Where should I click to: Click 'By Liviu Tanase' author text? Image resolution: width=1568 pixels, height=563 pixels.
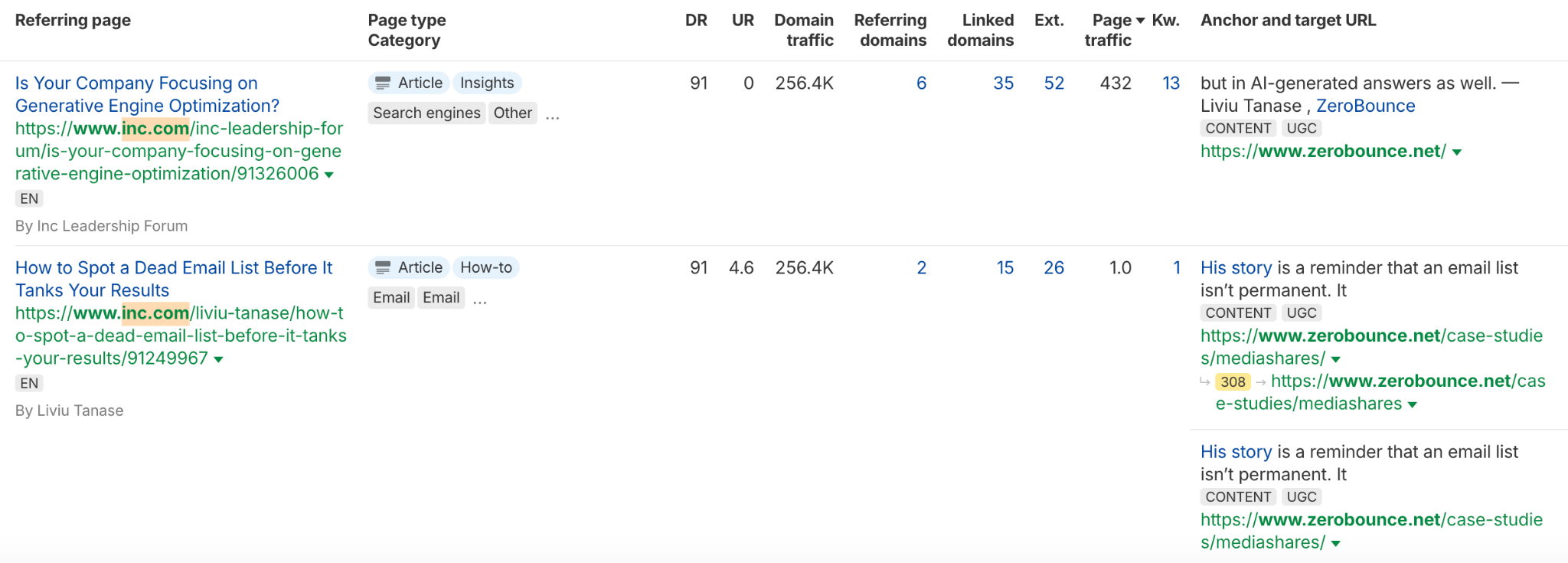click(69, 411)
